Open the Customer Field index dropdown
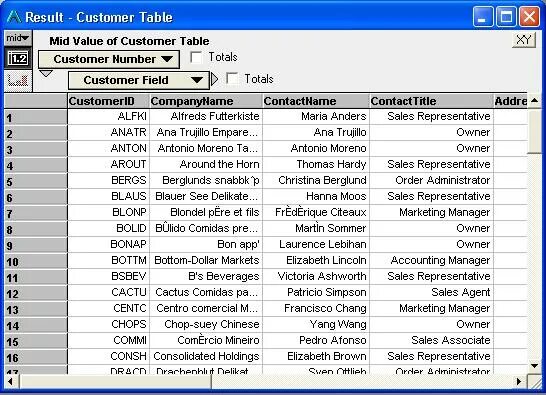 (x=139, y=80)
